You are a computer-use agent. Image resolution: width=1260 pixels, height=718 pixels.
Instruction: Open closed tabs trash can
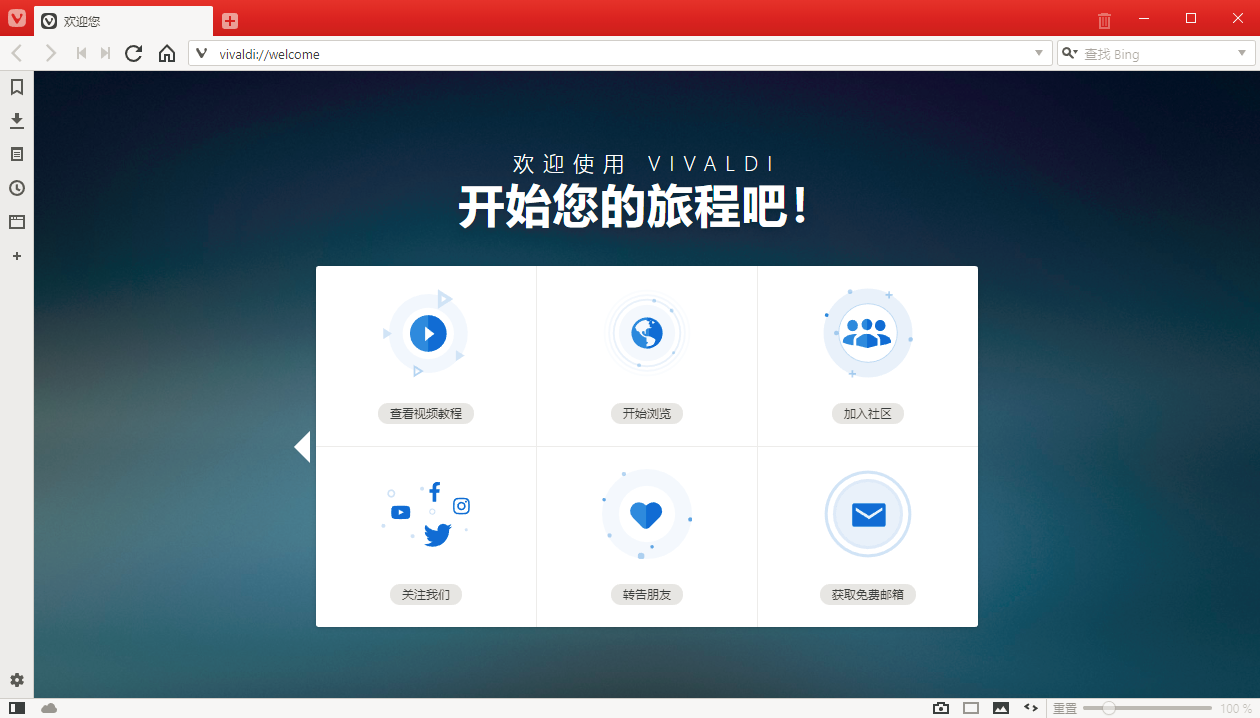pos(1104,20)
